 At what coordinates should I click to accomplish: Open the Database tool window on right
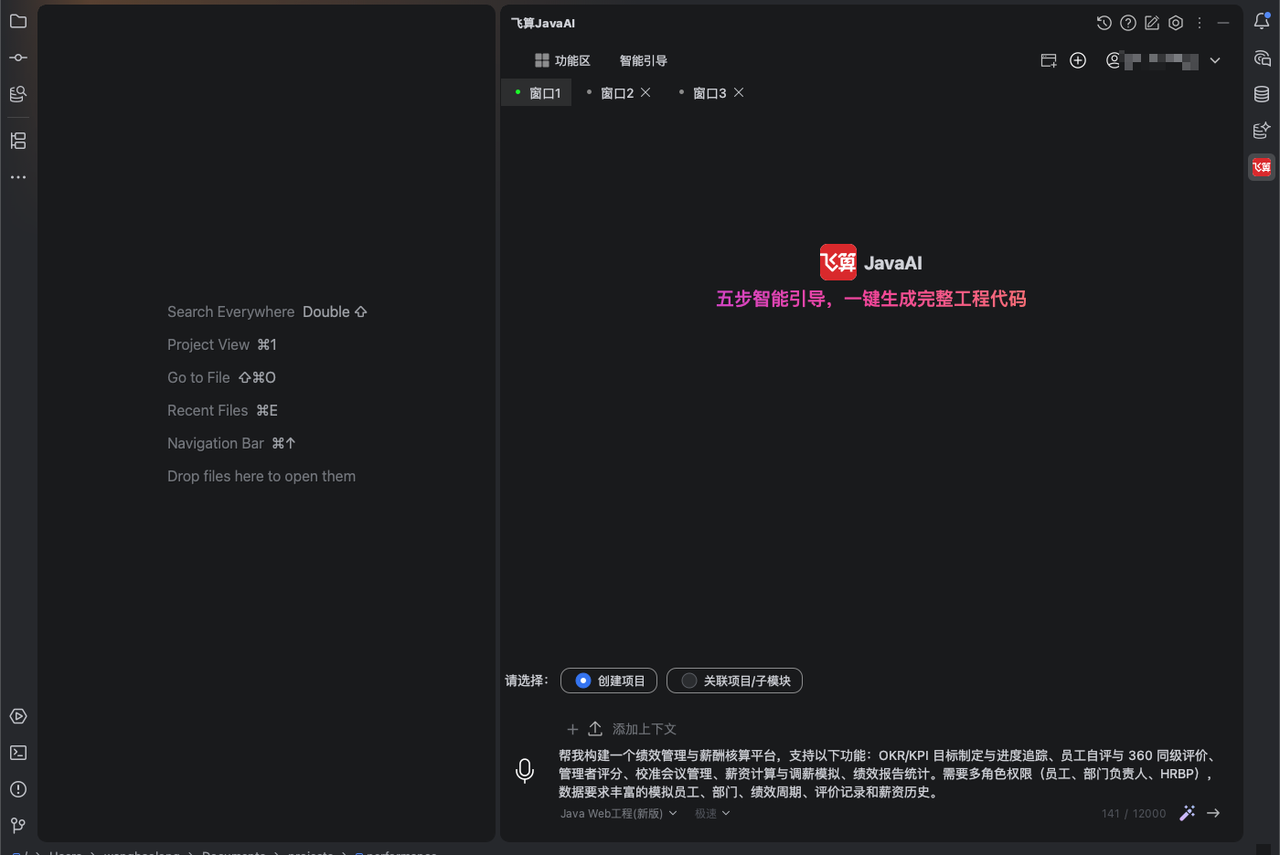point(1262,94)
